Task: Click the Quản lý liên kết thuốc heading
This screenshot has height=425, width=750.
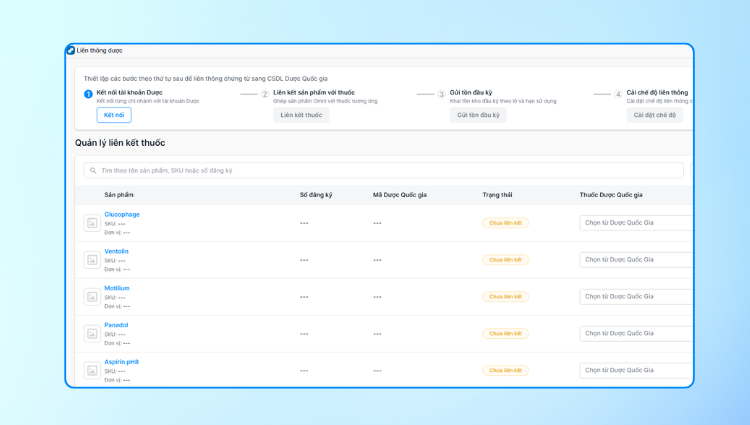Action: click(x=120, y=143)
